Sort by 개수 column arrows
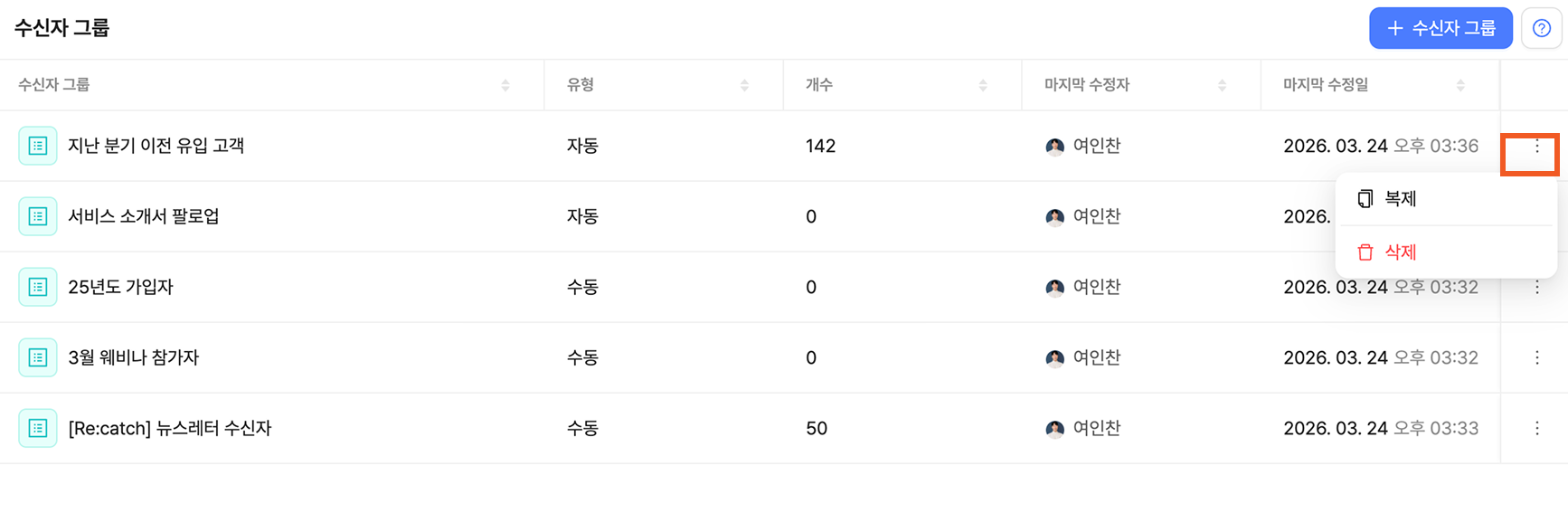The width and height of the screenshot is (1568, 532). (983, 86)
